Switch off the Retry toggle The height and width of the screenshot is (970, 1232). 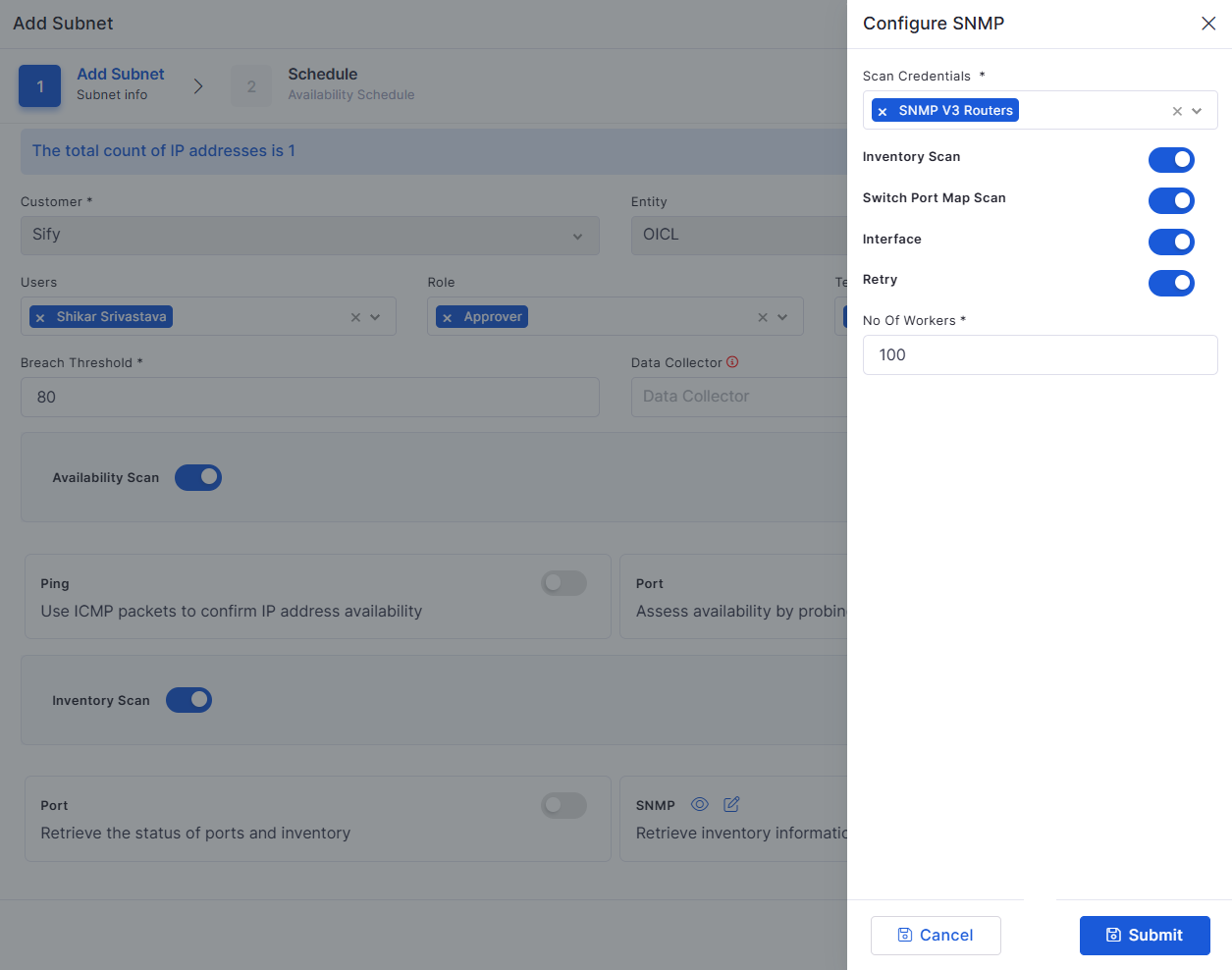[x=1171, y=283]
